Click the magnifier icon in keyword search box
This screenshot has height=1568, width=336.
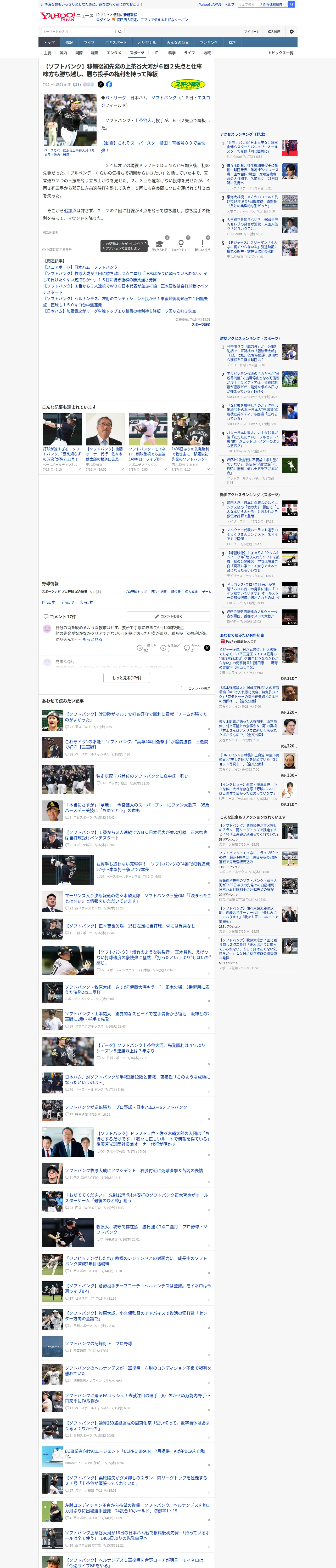click(x=120, y=32)
